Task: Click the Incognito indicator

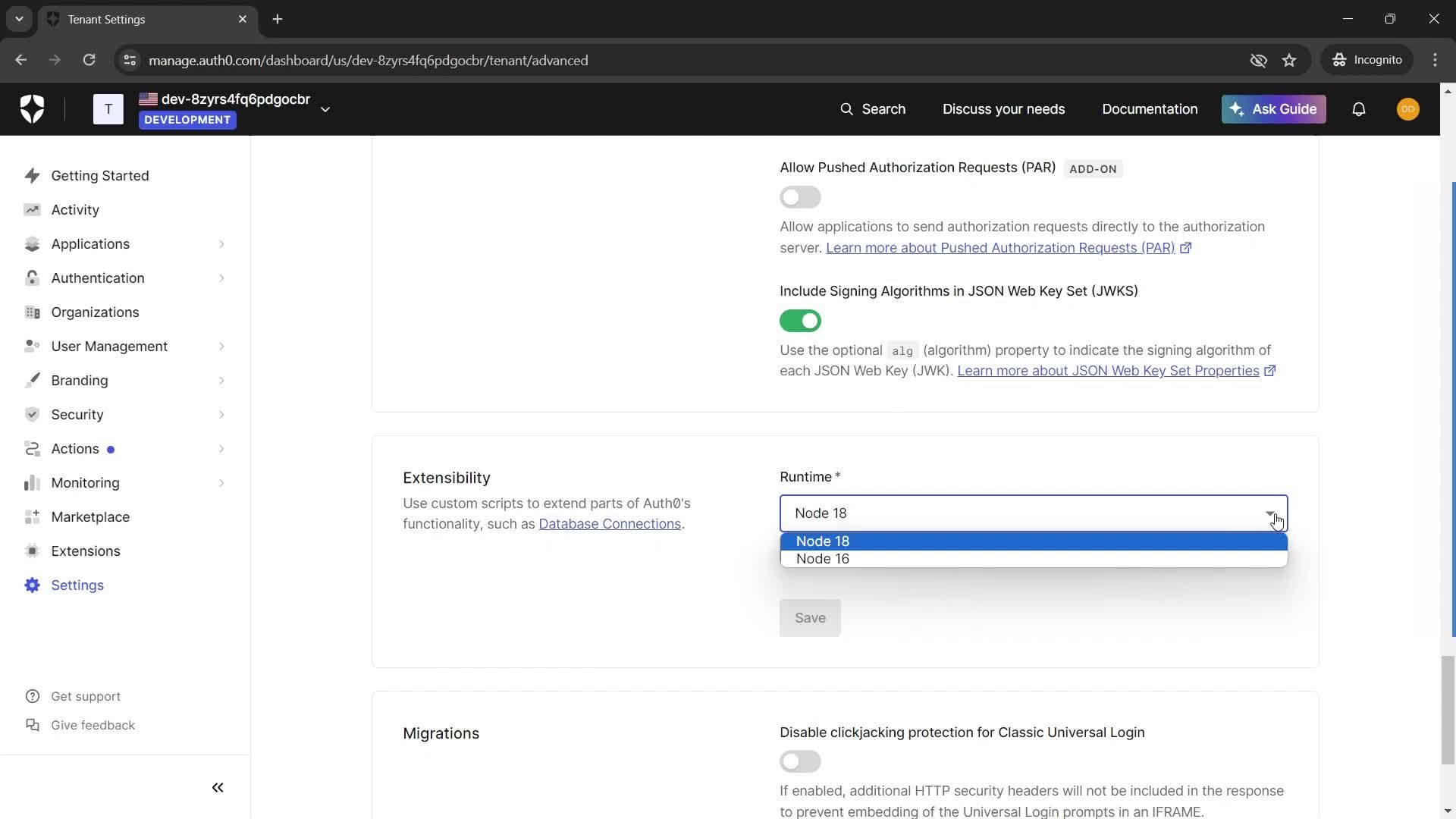Action: pos(1368,60)
